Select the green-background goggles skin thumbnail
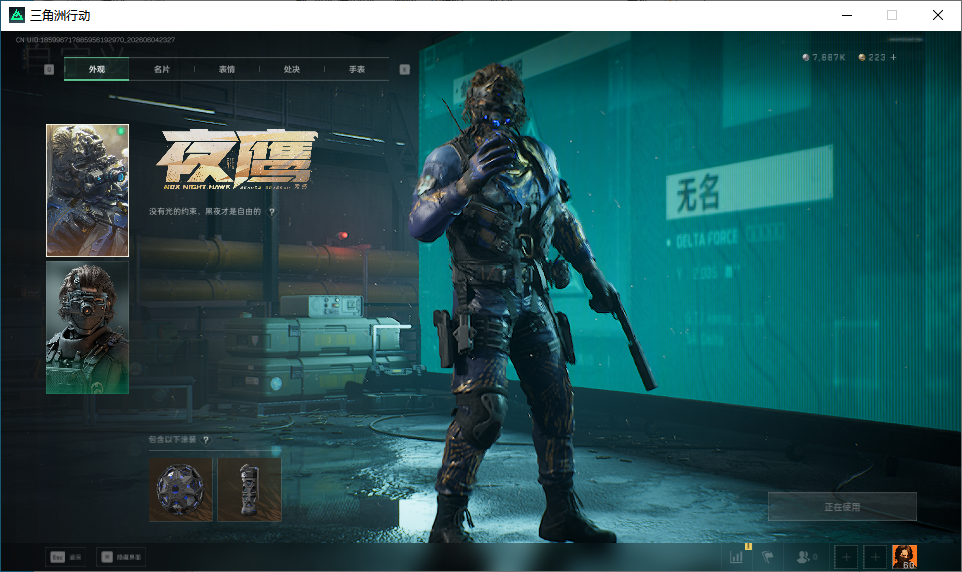The height and width of the screenshot is (572, 962). (87, 328)
